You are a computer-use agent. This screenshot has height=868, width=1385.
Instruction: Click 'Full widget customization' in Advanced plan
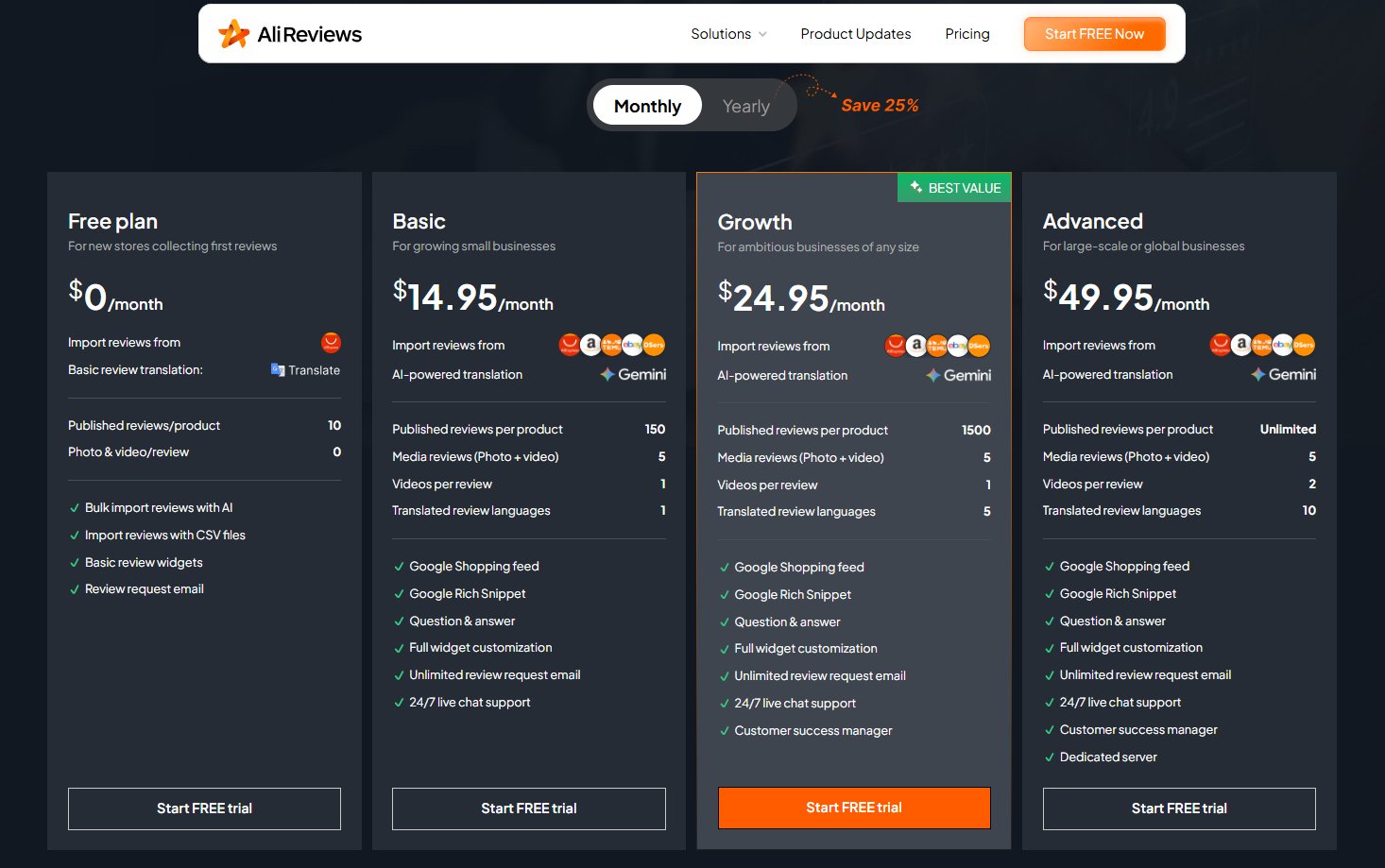[x=1131, y=647]
